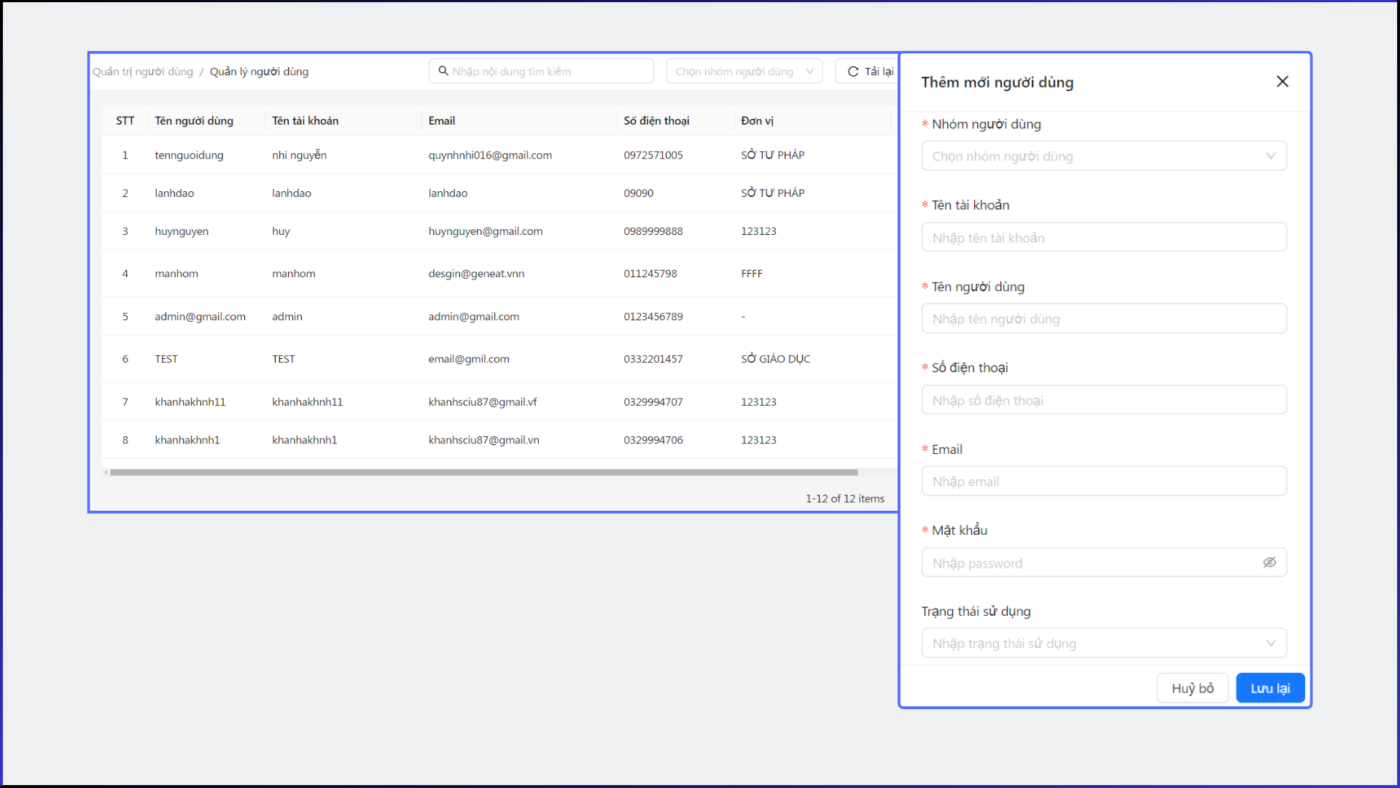The image size is (1400, 788).
Task: Open the Trạng thái sử dụng dropdown
Action: click(1104, 643)
